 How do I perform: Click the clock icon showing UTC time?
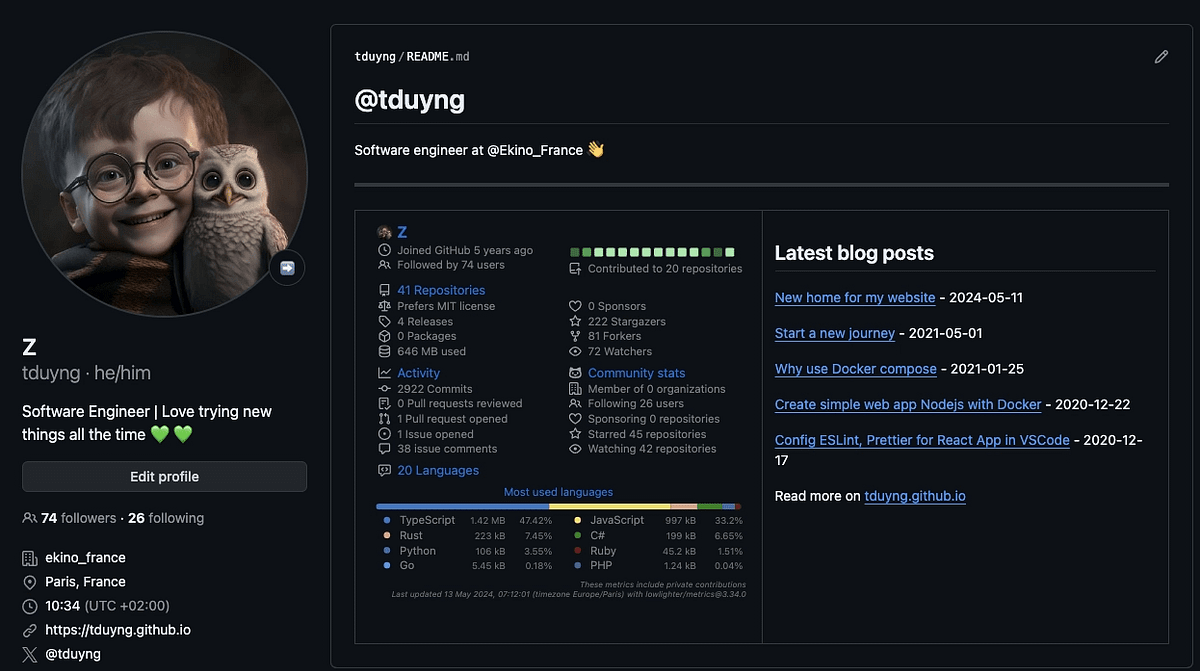click(x=31, y=606)
